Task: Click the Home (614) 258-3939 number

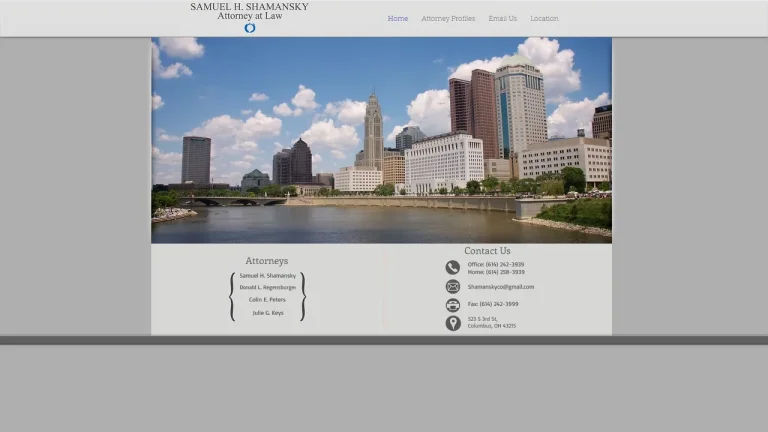Action: pyautogui.click(x=496, y=272)
